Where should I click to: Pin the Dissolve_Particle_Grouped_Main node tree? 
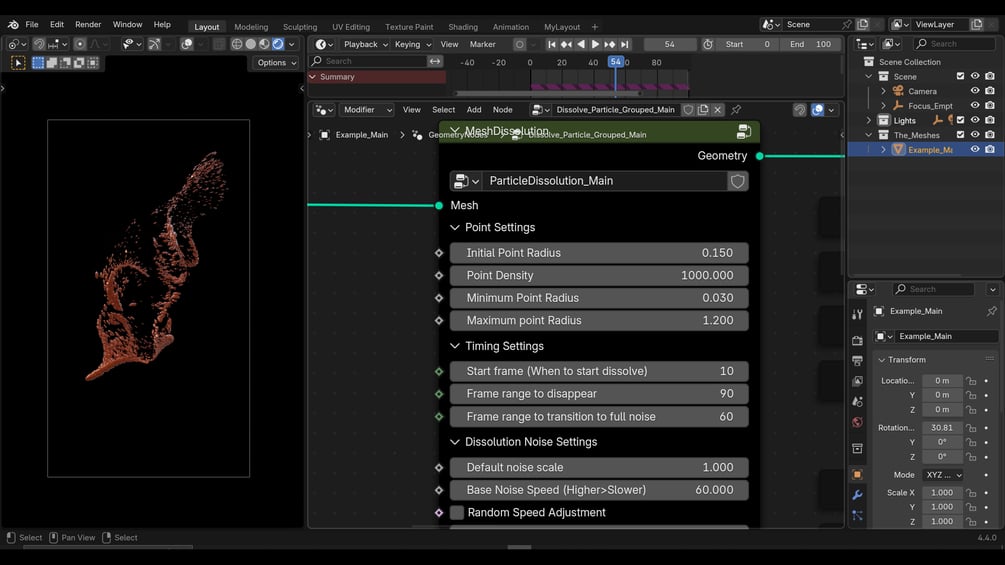(x=736, y=110)
